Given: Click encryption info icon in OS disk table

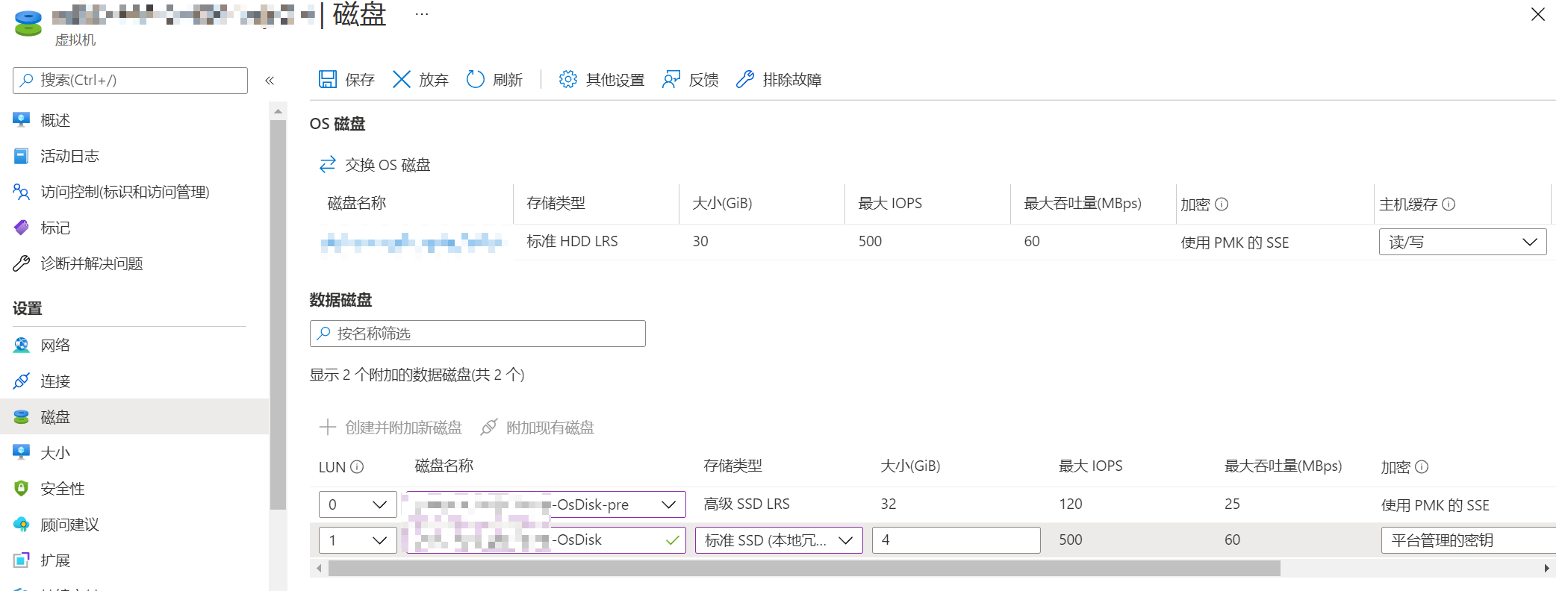Looking at the screenshot, I should [x=1222, y=204].
